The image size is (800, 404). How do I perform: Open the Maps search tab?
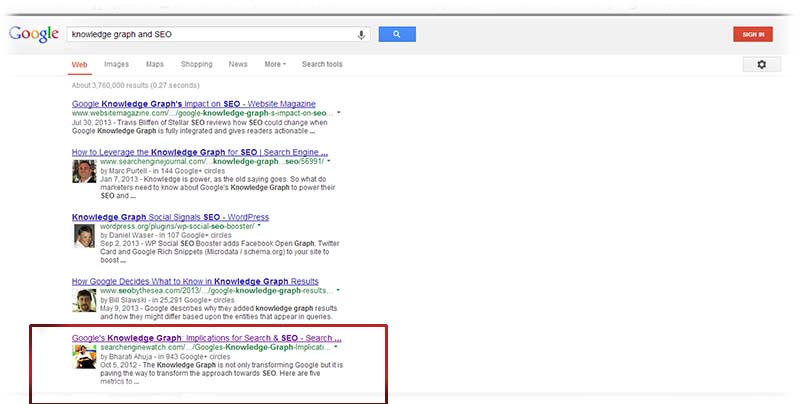tap(155, 64)
